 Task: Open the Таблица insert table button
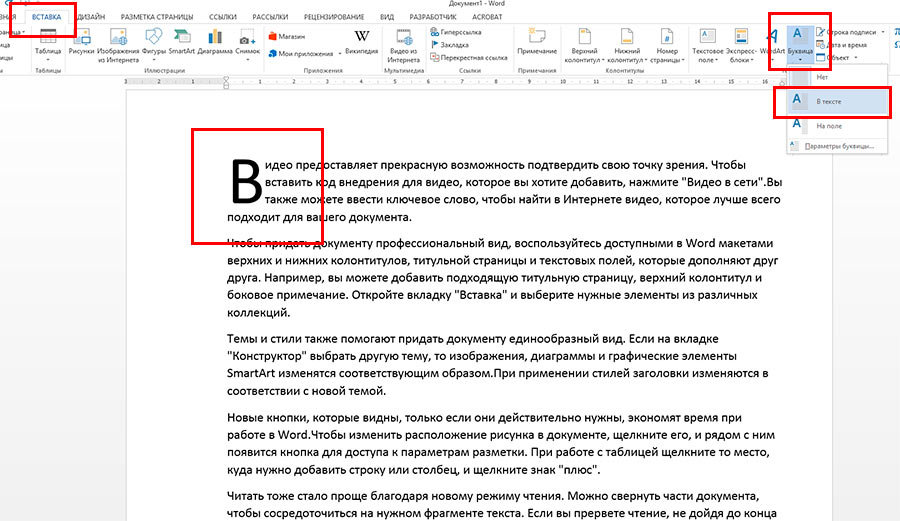pos(48,45)
